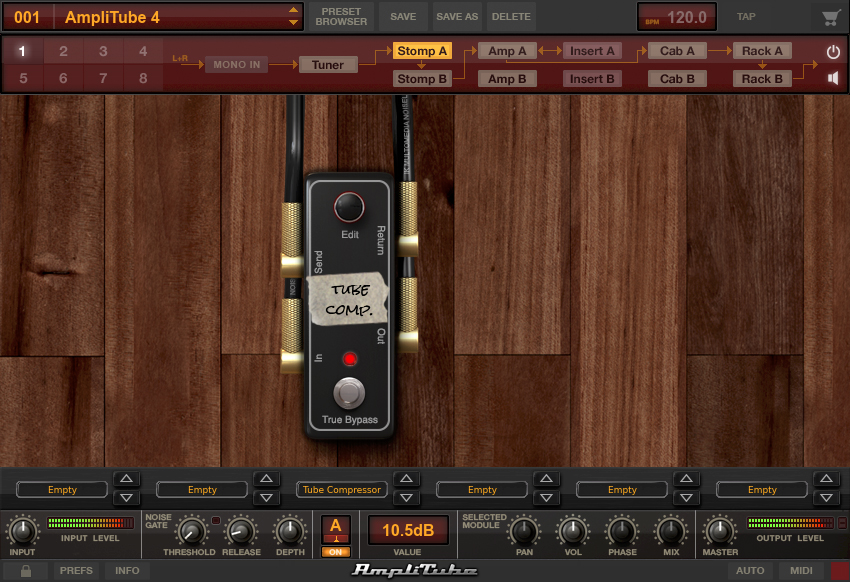
Task: Adjust the noise gate THRESHOLD knob
Action: click(191, 531)
